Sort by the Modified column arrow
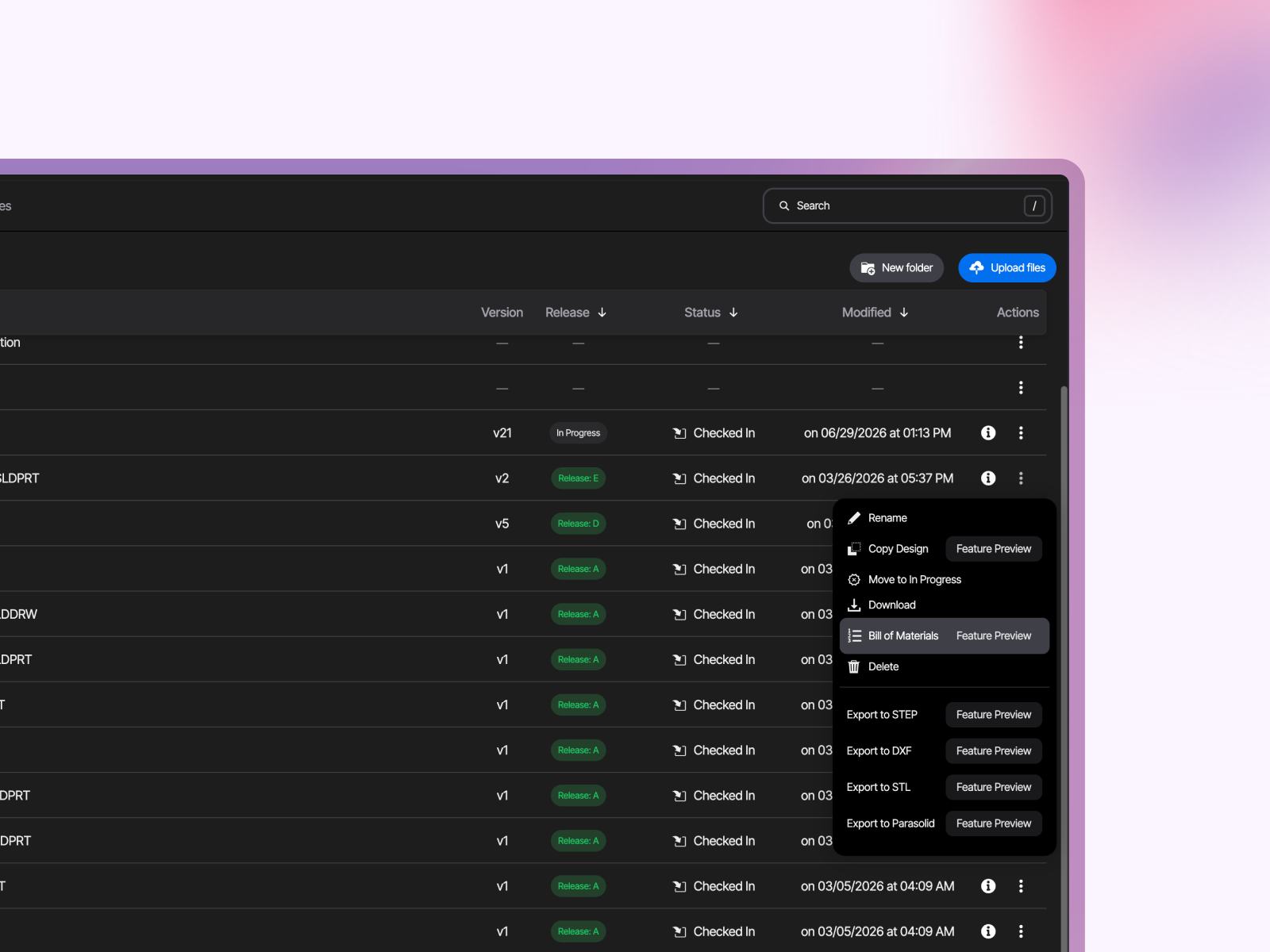This screenshot has width=1270, height=952. click(904, 313)
